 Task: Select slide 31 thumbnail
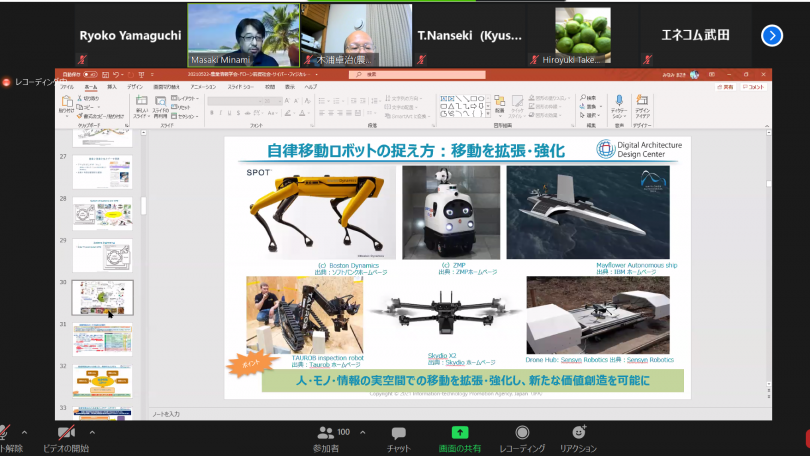pos(102,340)
